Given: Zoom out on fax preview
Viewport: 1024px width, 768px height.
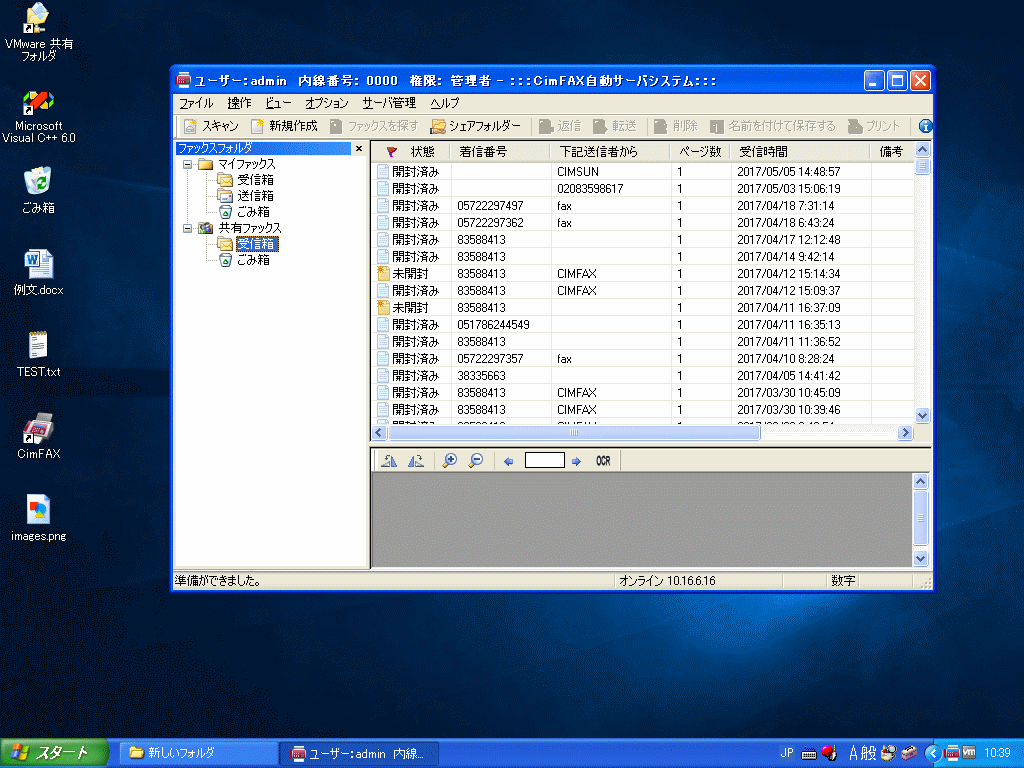Looking at the screenshot, I should [x=476, y=461].
